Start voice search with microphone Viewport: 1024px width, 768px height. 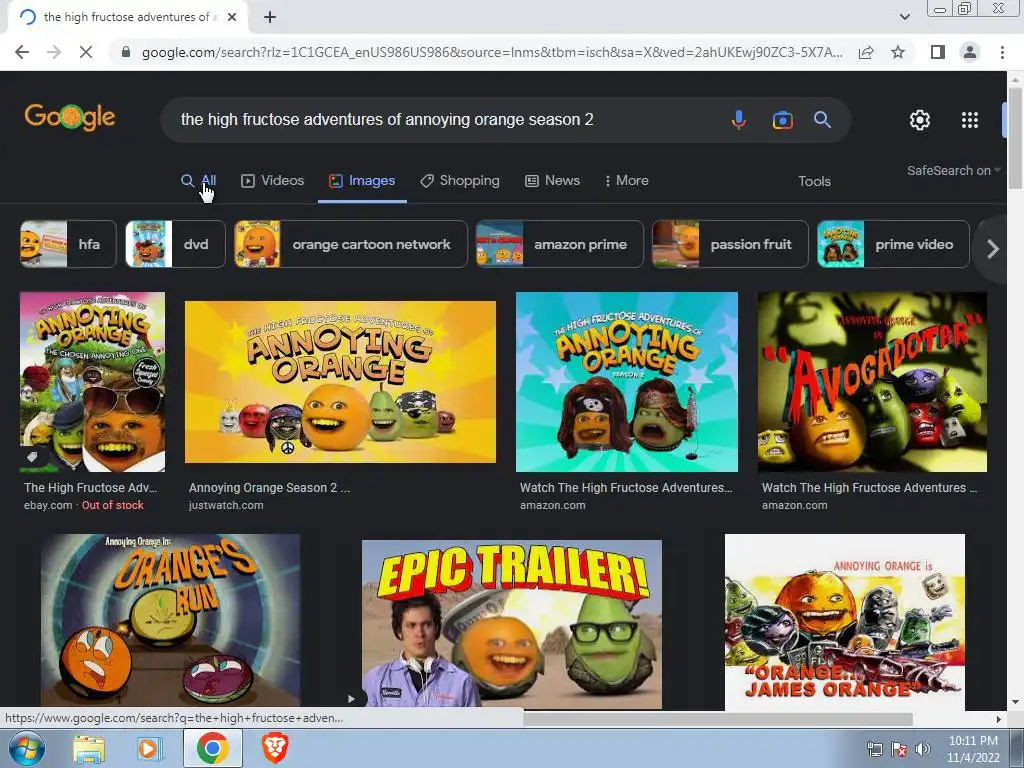click(739, 120)
